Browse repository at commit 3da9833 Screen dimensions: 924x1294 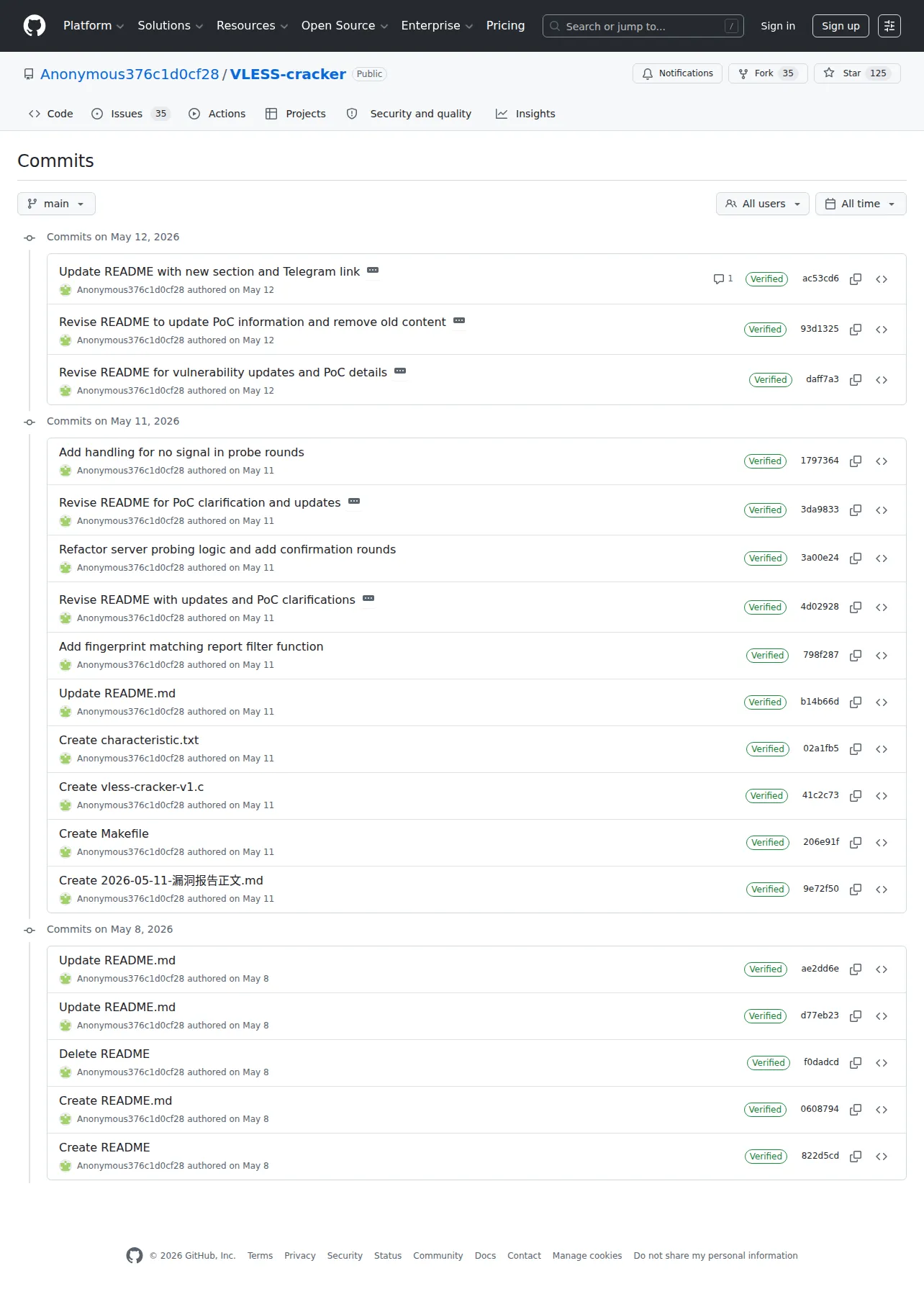click(882, 510)
